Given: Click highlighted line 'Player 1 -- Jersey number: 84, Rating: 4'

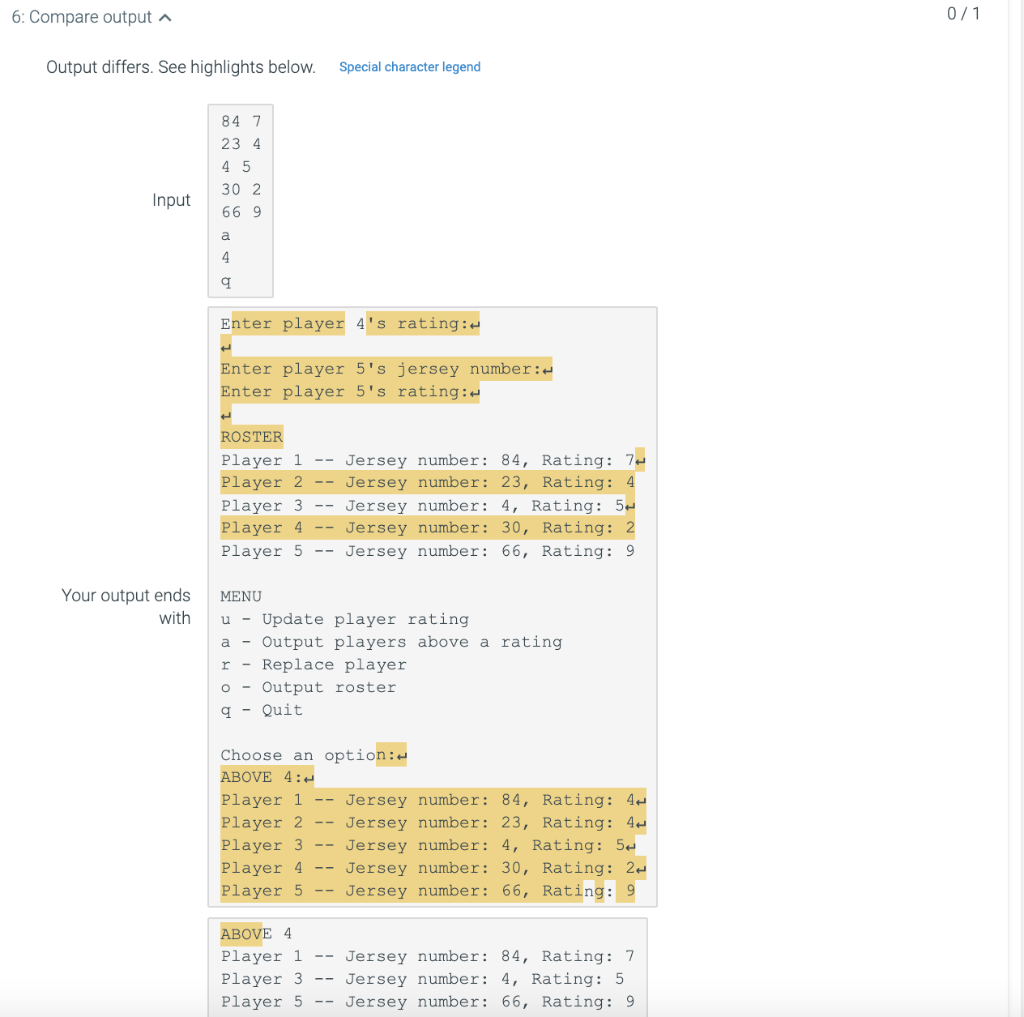Looking at the screenshot, I should coord(434,800).
